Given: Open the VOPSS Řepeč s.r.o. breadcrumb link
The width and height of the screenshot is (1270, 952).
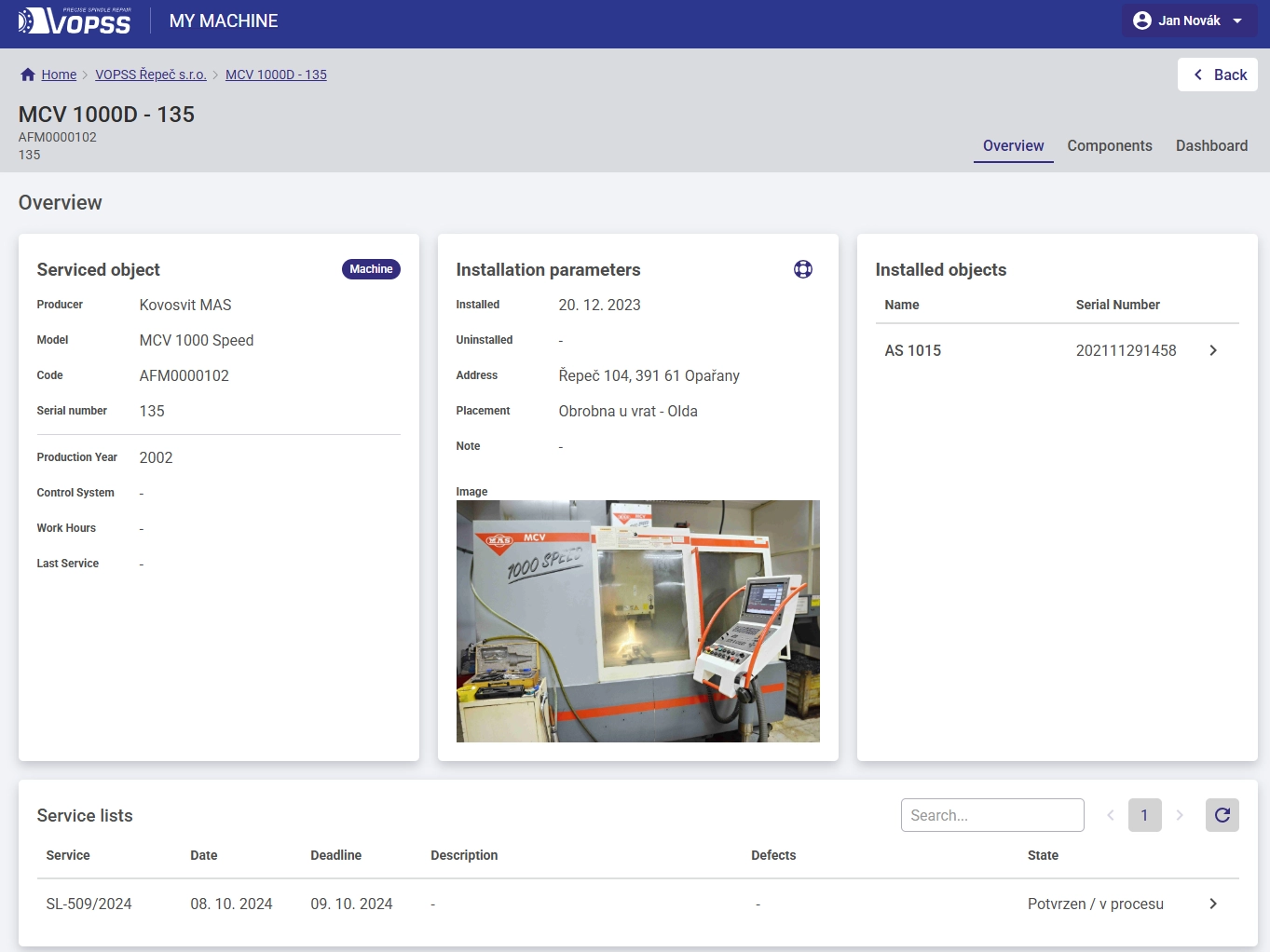Looking at the screenshot, I should (150, 75).
